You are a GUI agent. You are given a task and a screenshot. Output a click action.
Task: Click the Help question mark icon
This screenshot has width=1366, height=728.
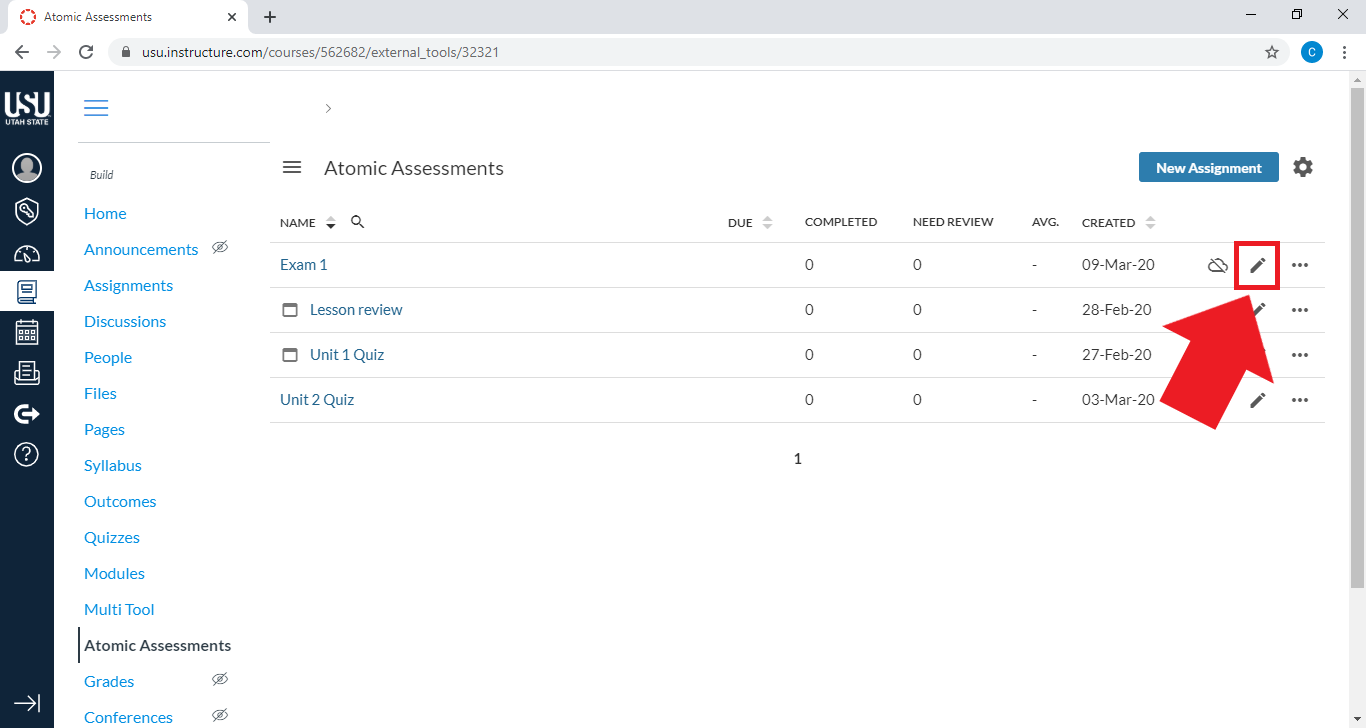click(27, 454)
